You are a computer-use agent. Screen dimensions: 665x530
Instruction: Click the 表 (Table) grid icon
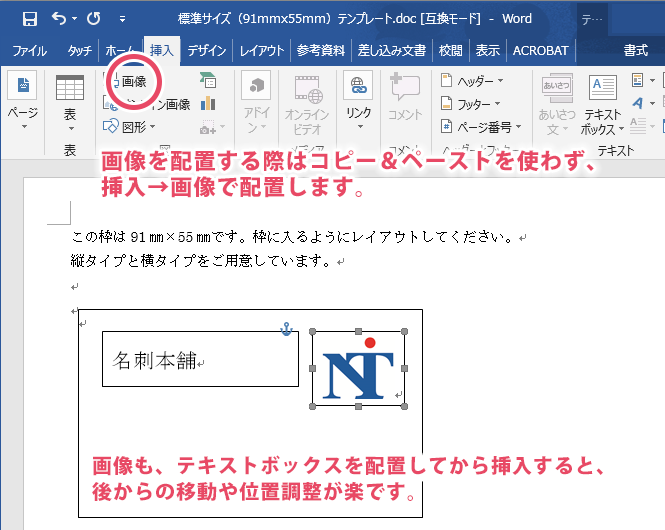70,87
